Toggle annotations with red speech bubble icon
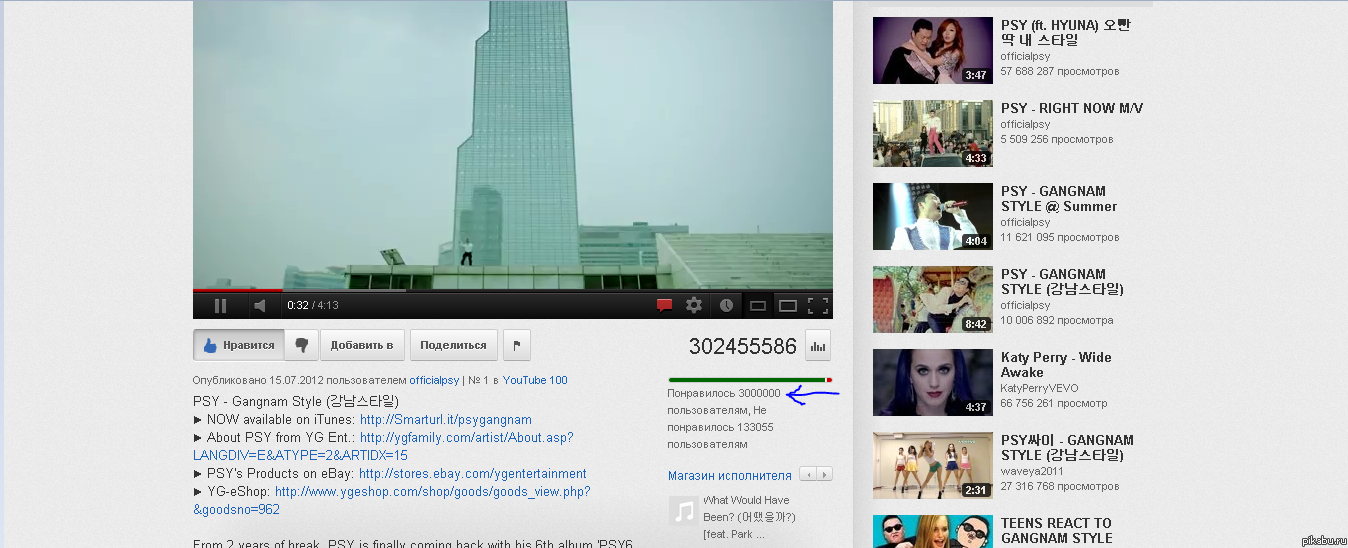 (x=664, y=306)
